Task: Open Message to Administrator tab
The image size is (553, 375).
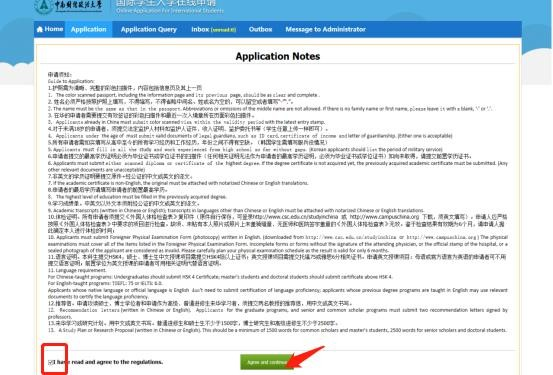Action: [x=325, y=29]
